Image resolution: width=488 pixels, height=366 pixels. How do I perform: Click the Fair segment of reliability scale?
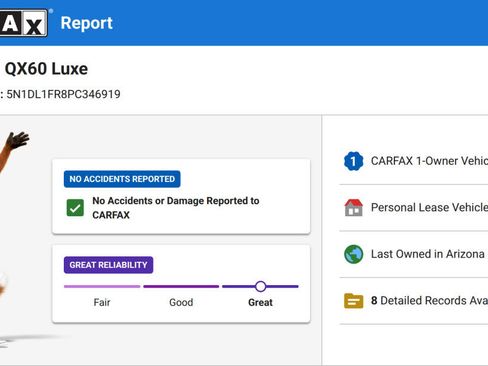[x=102, y=286]
